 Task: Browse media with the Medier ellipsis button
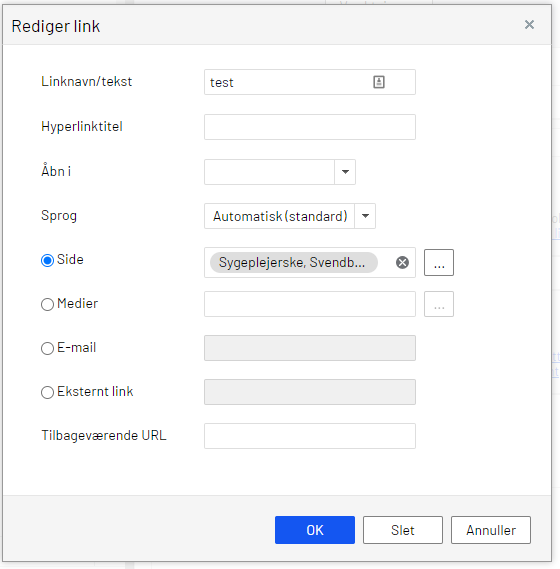click(x=439, y=304)
